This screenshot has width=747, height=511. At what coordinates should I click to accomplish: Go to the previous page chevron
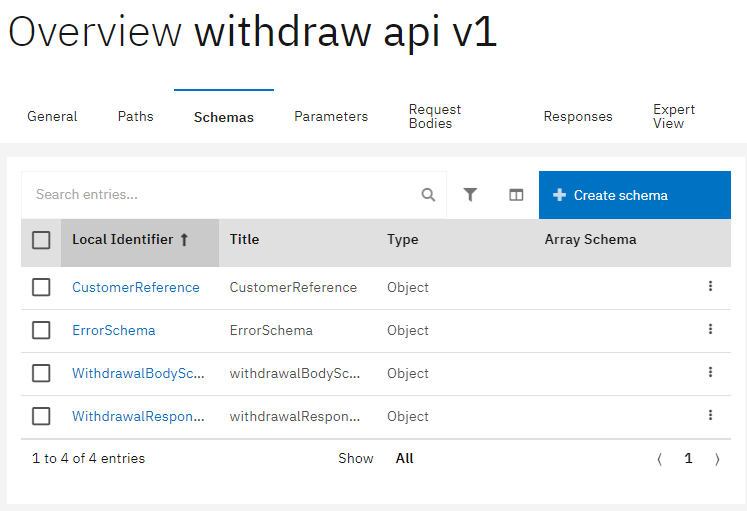coord(659,459)
